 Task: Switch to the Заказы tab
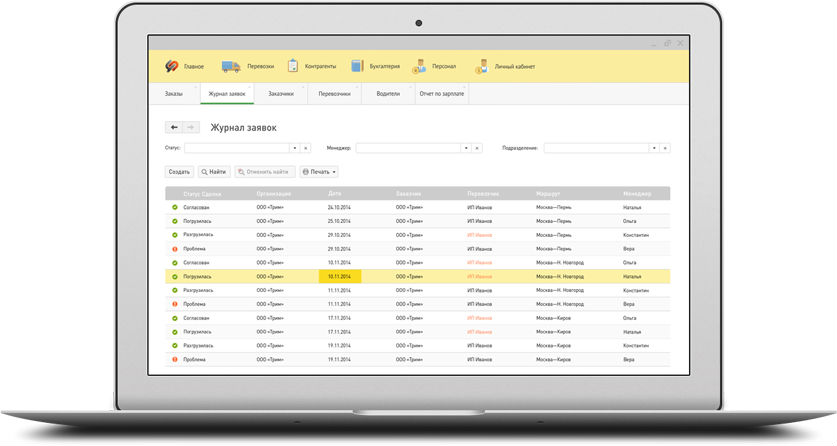click(x=173, y=93)
